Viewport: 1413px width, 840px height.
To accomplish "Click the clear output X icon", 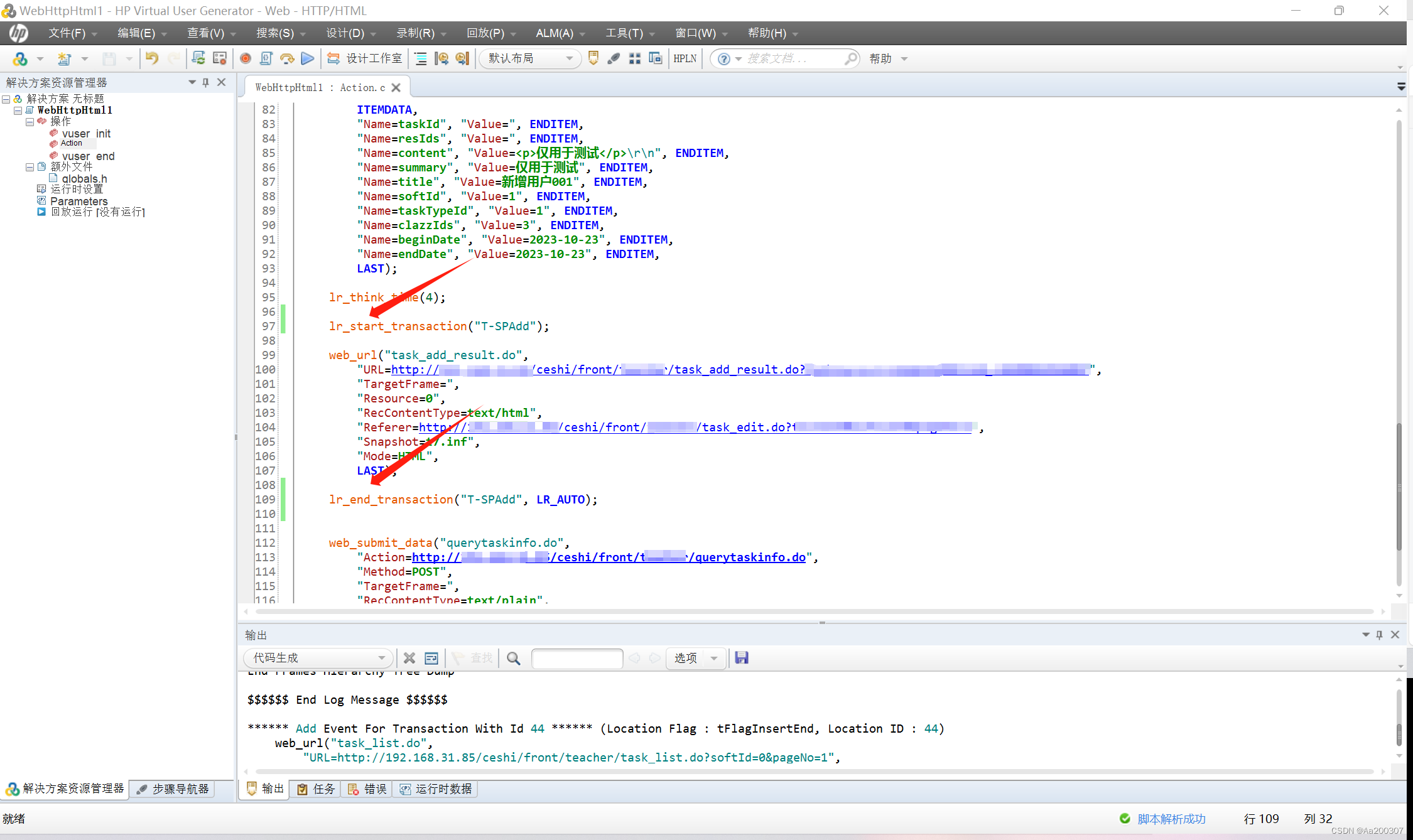I will [x=409, y=657].
